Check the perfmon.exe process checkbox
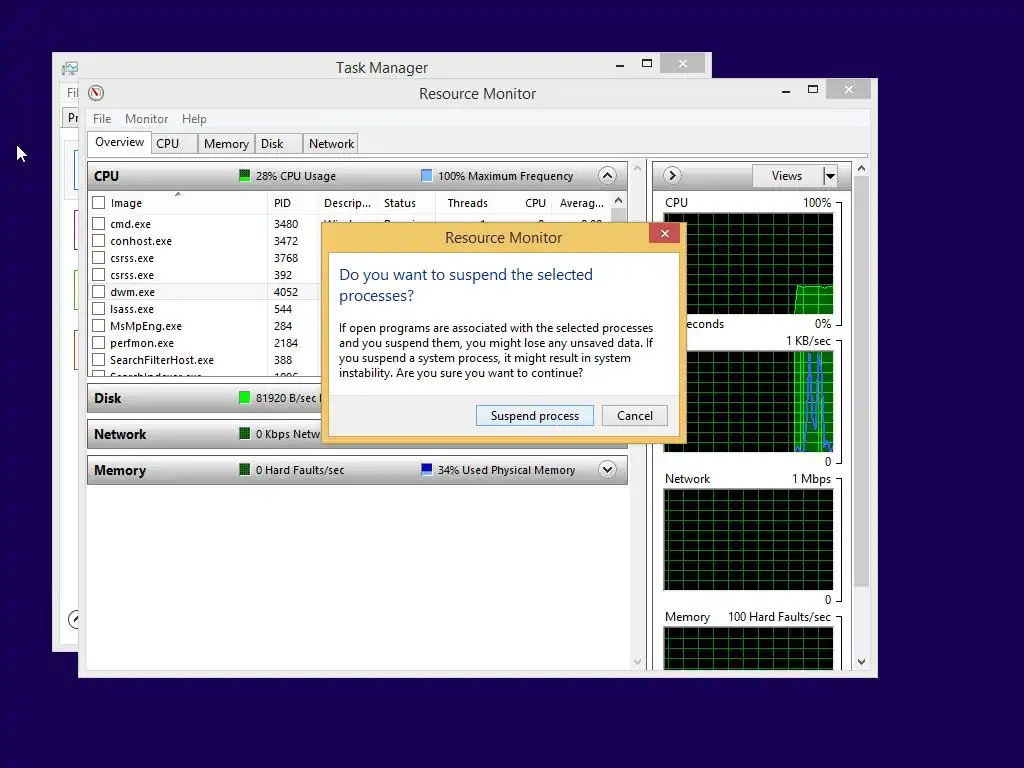Viewport: 1024px width, 768px height. coord(99,343)
